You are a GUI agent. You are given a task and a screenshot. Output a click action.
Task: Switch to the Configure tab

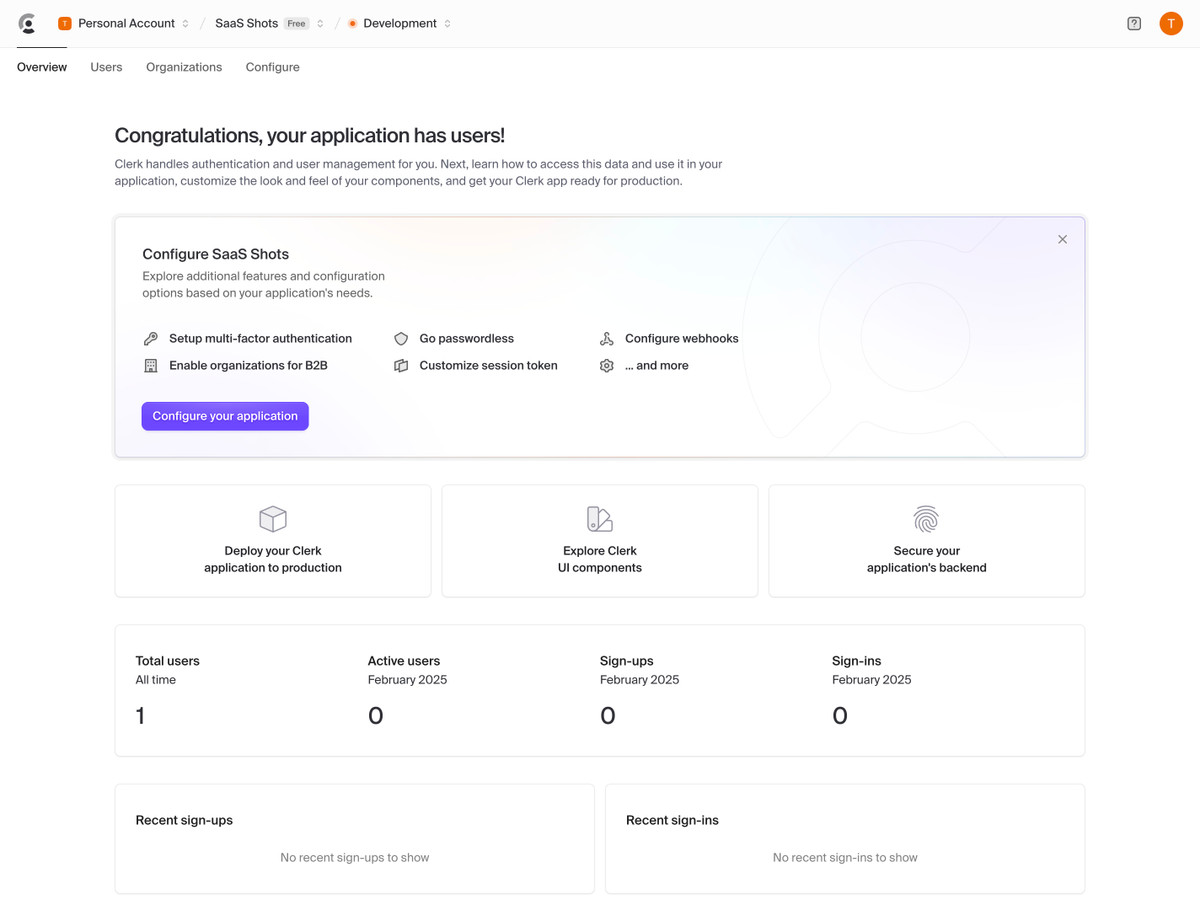[273, 67]
